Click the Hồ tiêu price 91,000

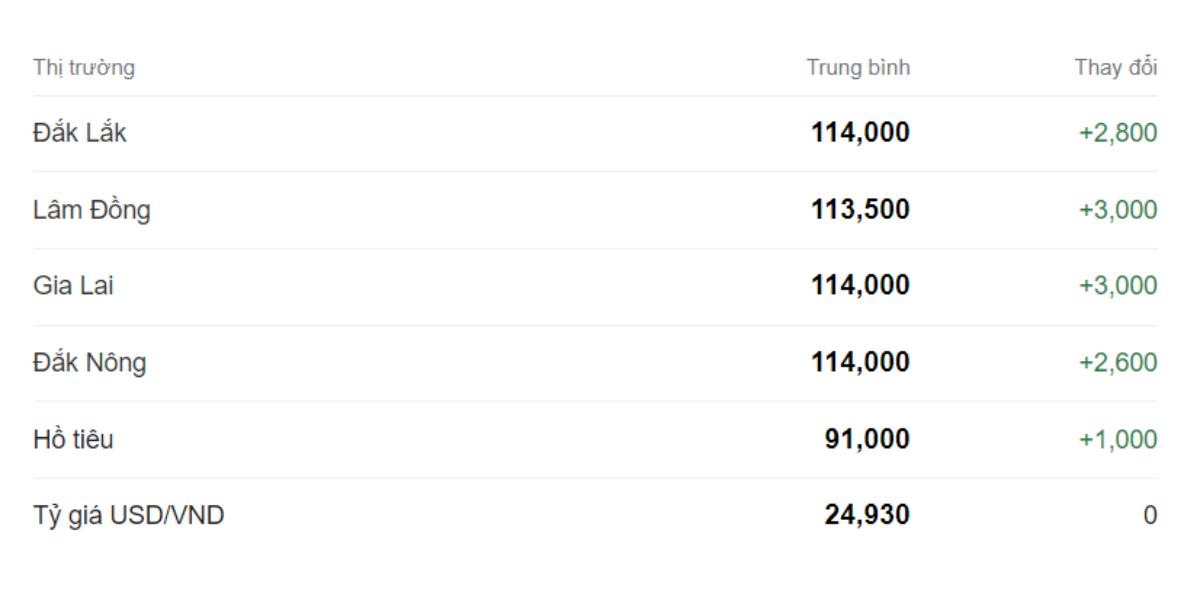point(867,439)
